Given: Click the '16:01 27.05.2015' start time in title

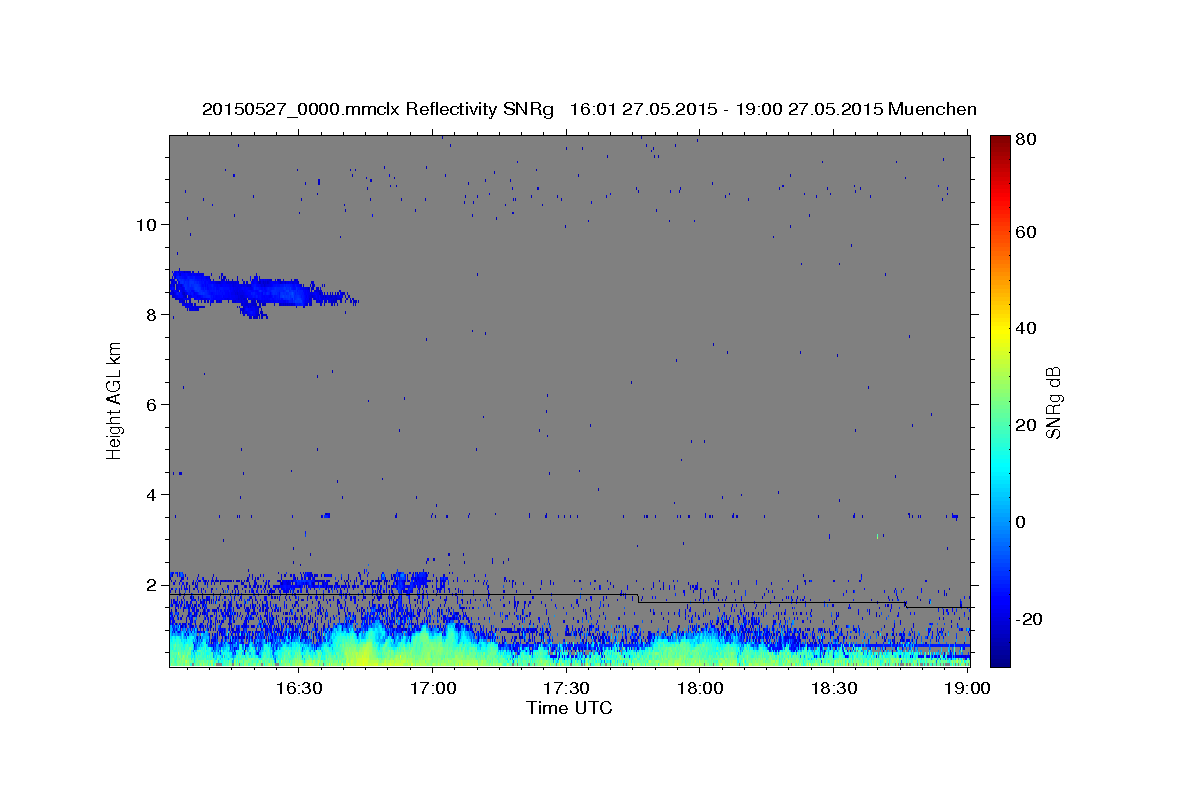Looking at the screenshot, I should 642,109.
